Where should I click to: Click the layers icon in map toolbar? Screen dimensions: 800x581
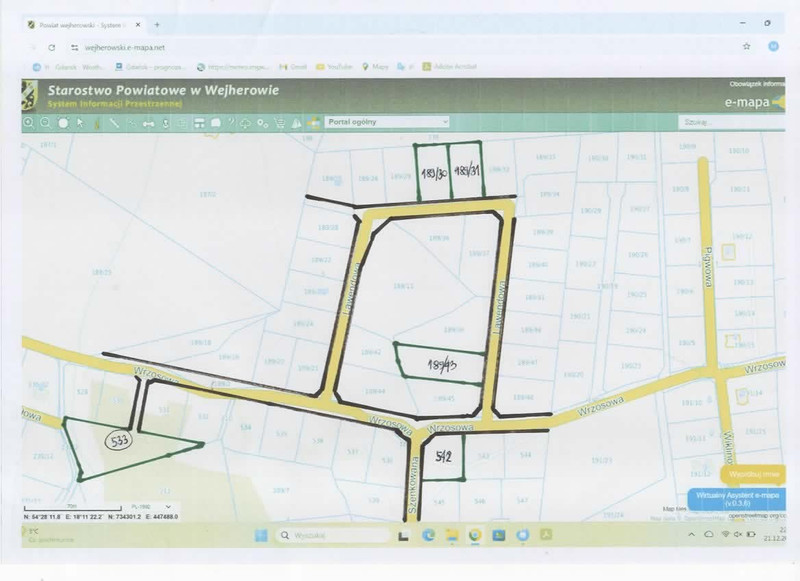tap(313, 123)
